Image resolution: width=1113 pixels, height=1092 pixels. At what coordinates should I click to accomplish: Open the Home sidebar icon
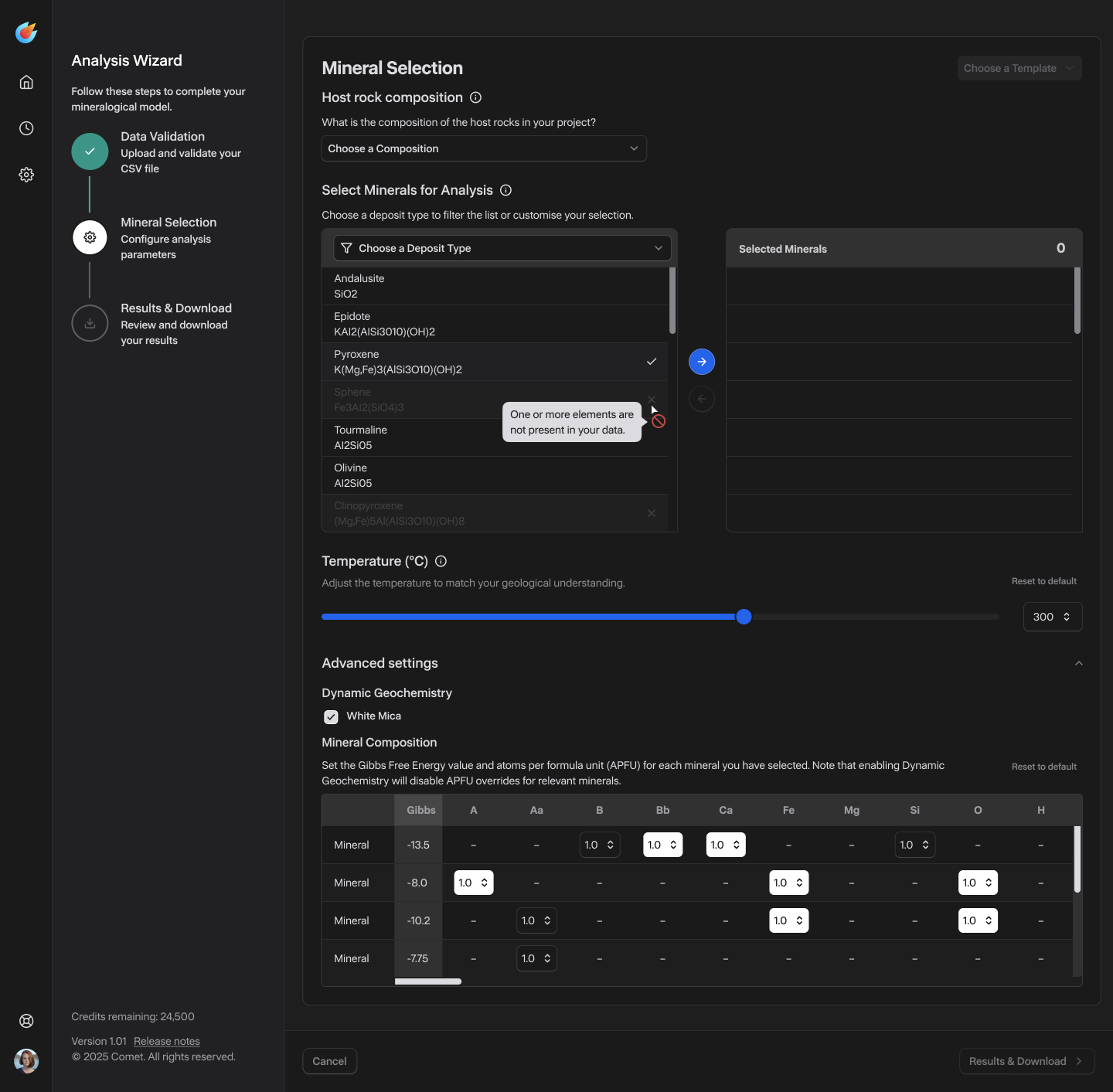pyautogui.click(x=26, y=82)
